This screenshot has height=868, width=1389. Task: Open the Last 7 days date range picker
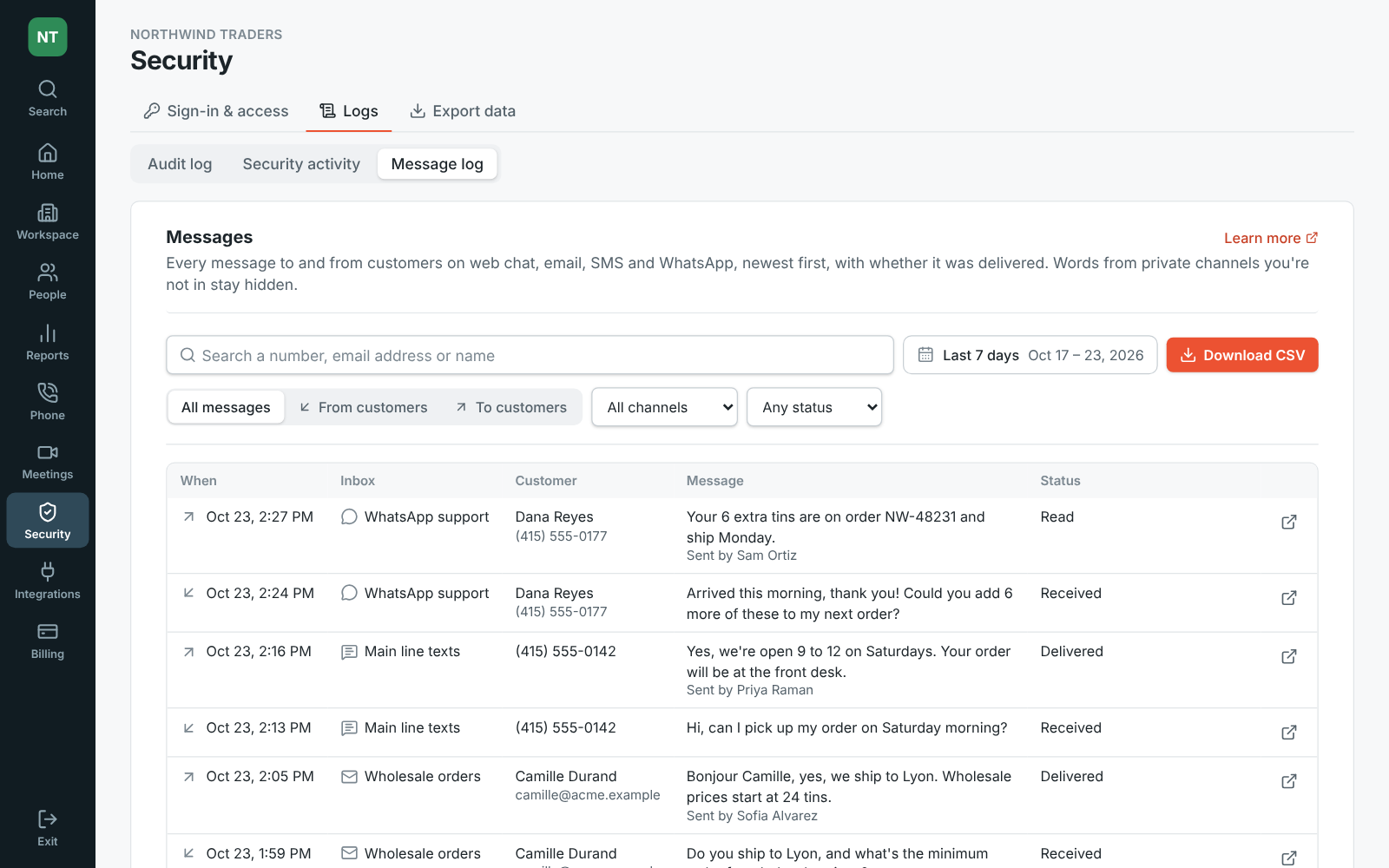tap(1030, 355)
